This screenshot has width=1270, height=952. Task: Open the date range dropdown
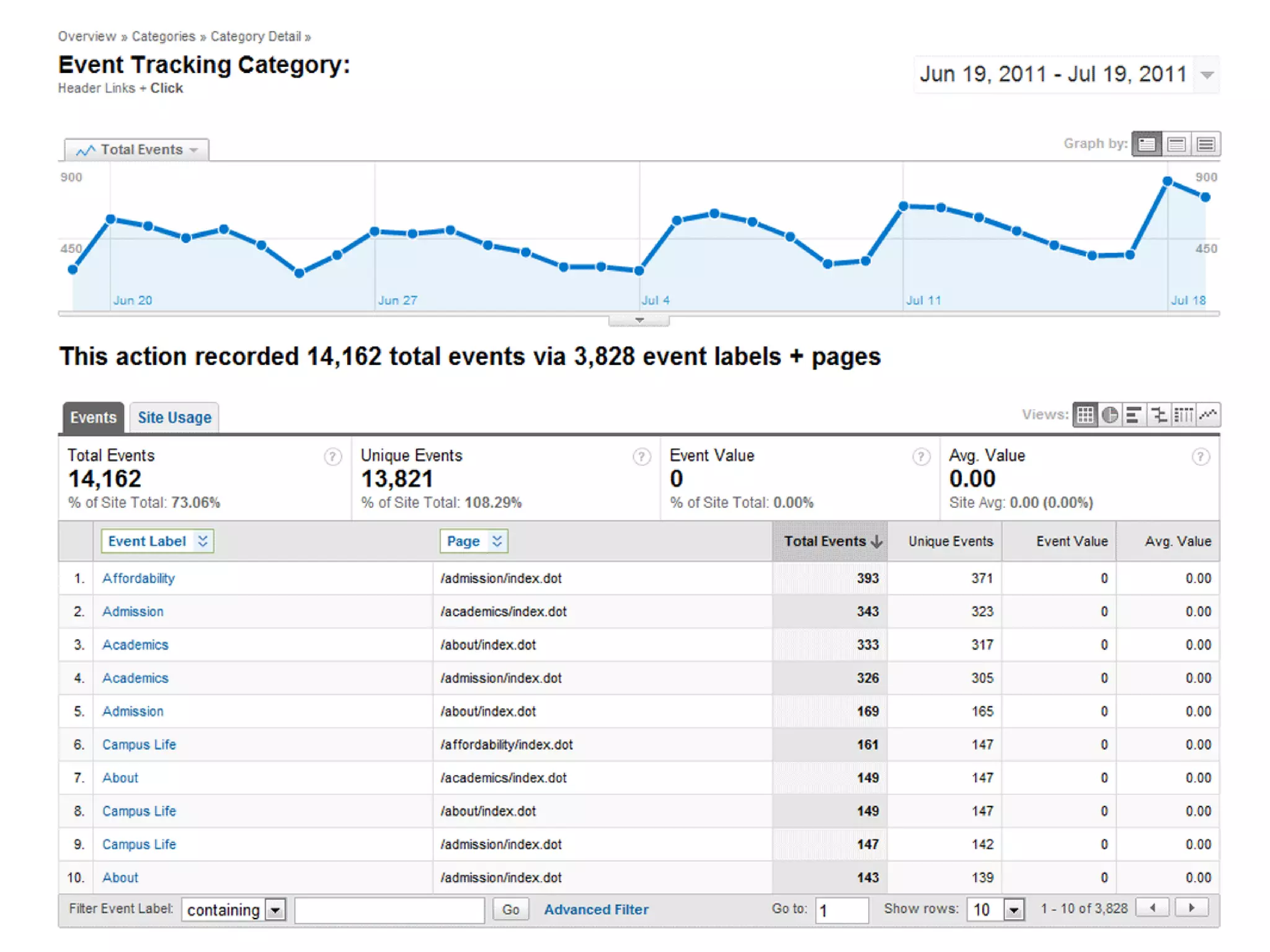tap(1207, 75)
